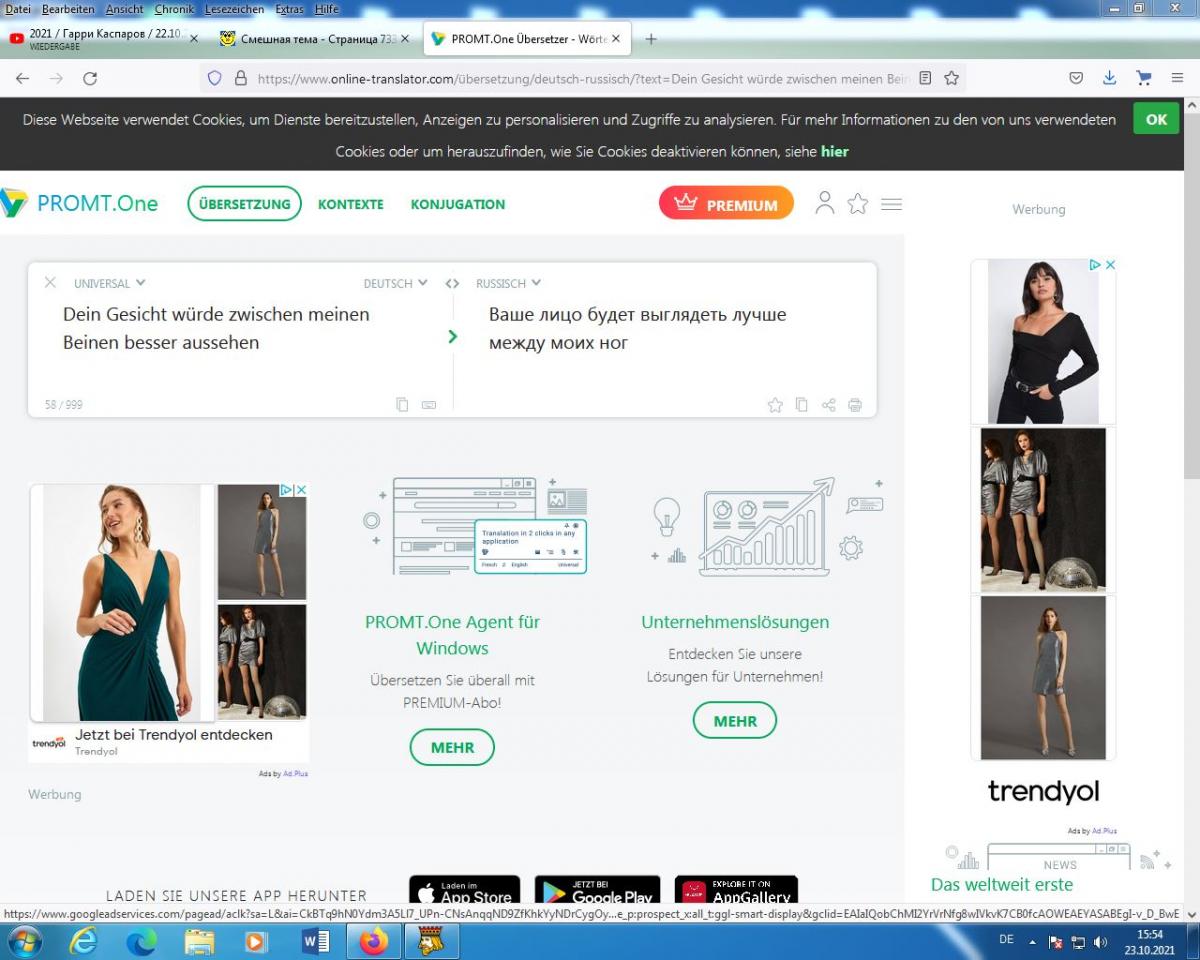Click the PROMT.One logo

point(79,203)
